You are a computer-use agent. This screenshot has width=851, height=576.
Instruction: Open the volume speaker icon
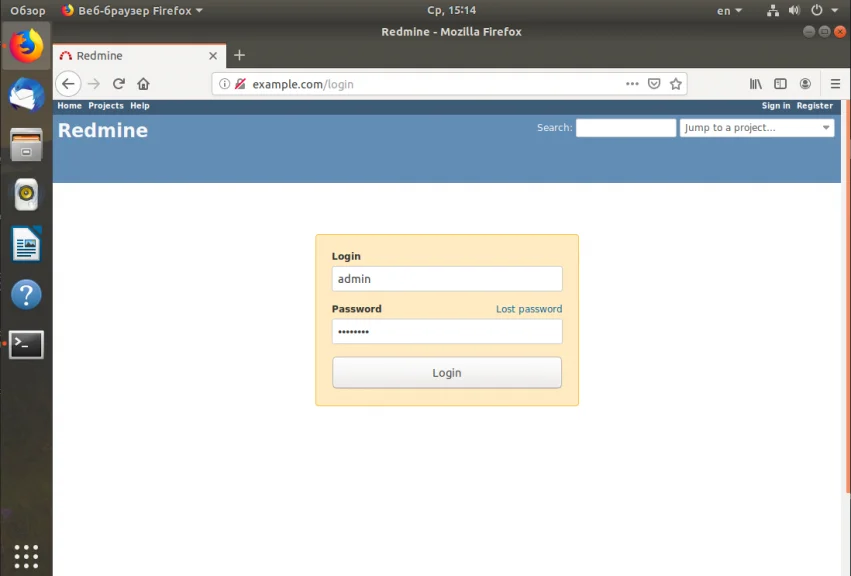[795, 10]
